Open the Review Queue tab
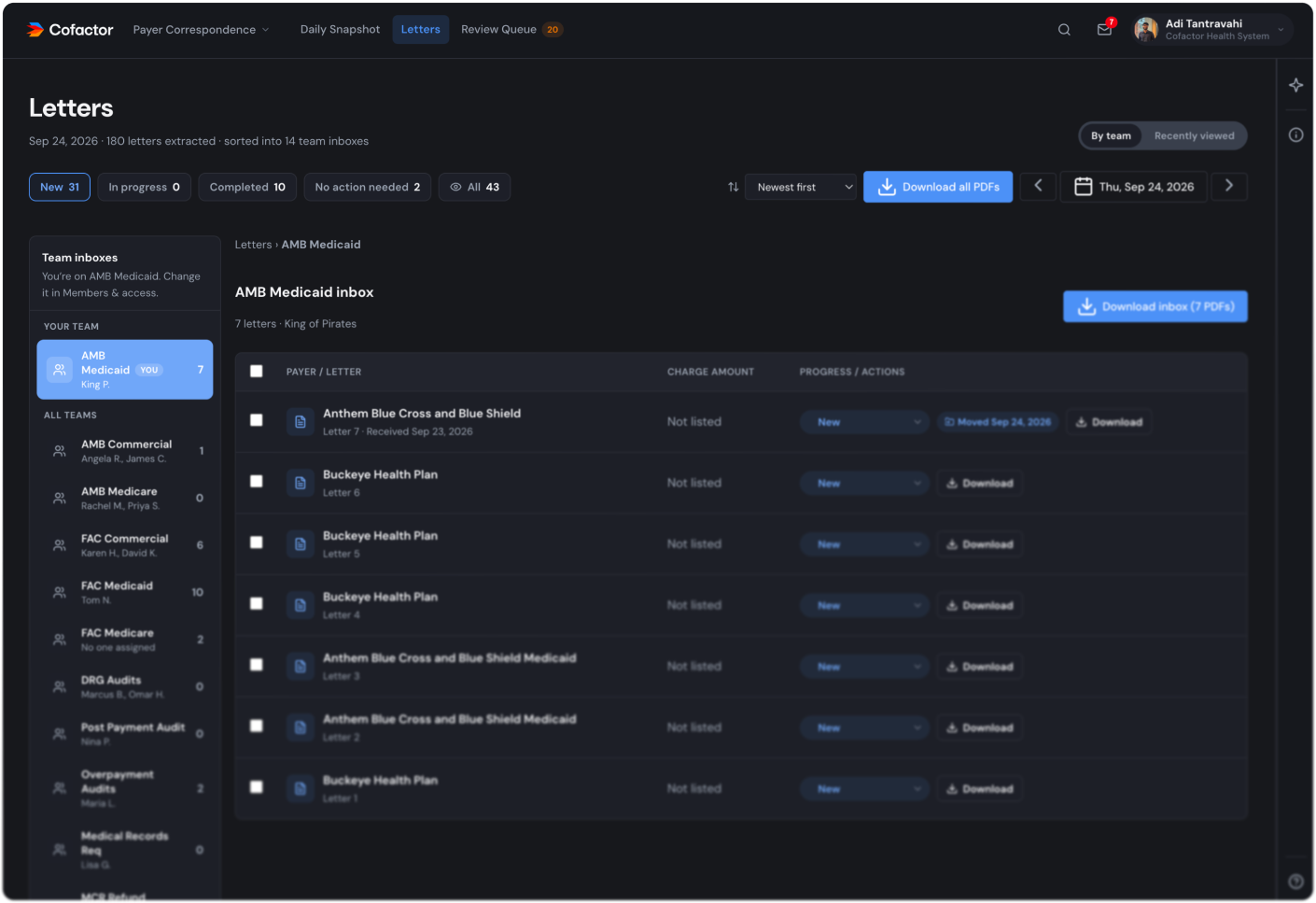 click(x=511, y=30)
